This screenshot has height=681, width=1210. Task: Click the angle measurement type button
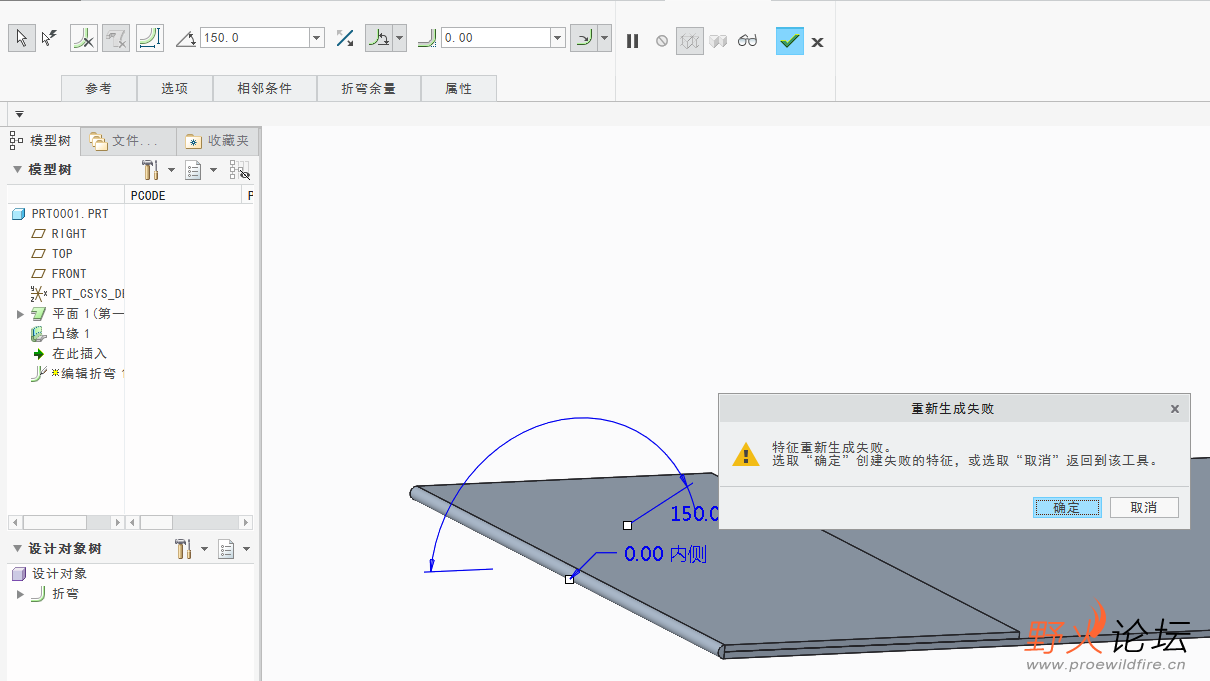point(379,39)
